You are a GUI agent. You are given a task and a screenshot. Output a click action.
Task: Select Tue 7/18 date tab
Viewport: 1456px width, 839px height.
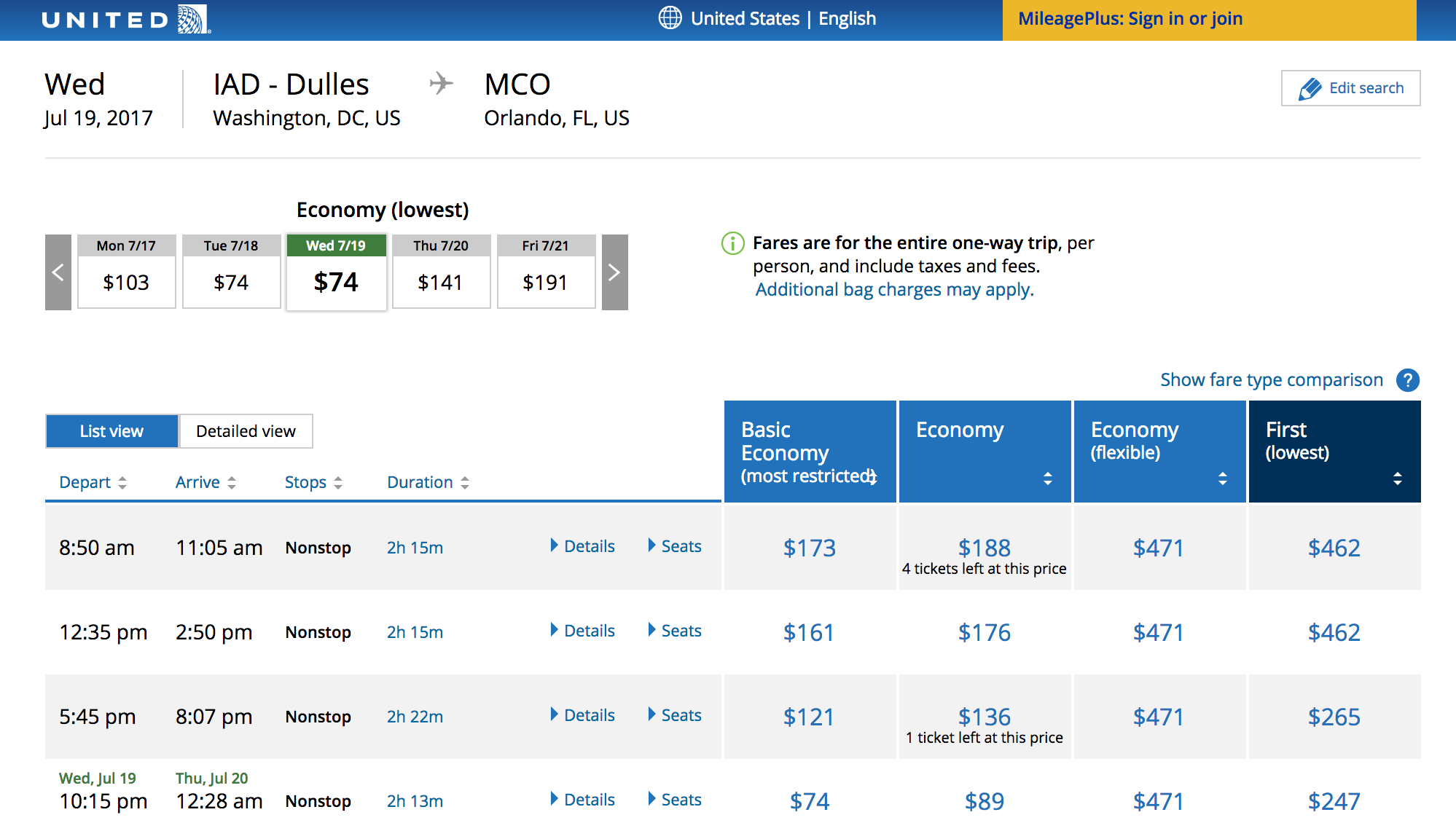coord(231,272)
